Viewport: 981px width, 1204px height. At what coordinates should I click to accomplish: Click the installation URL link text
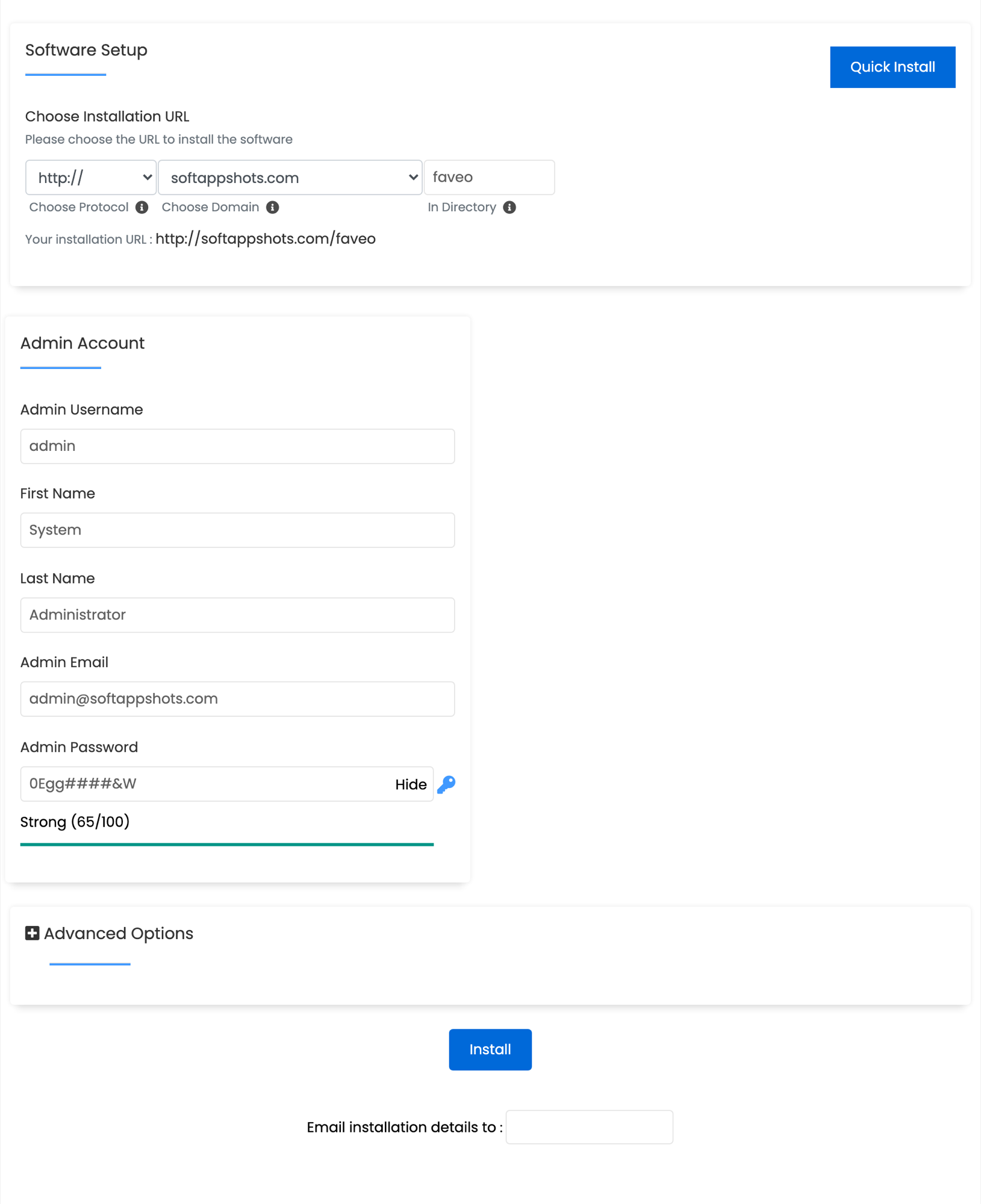pos(265,238)
